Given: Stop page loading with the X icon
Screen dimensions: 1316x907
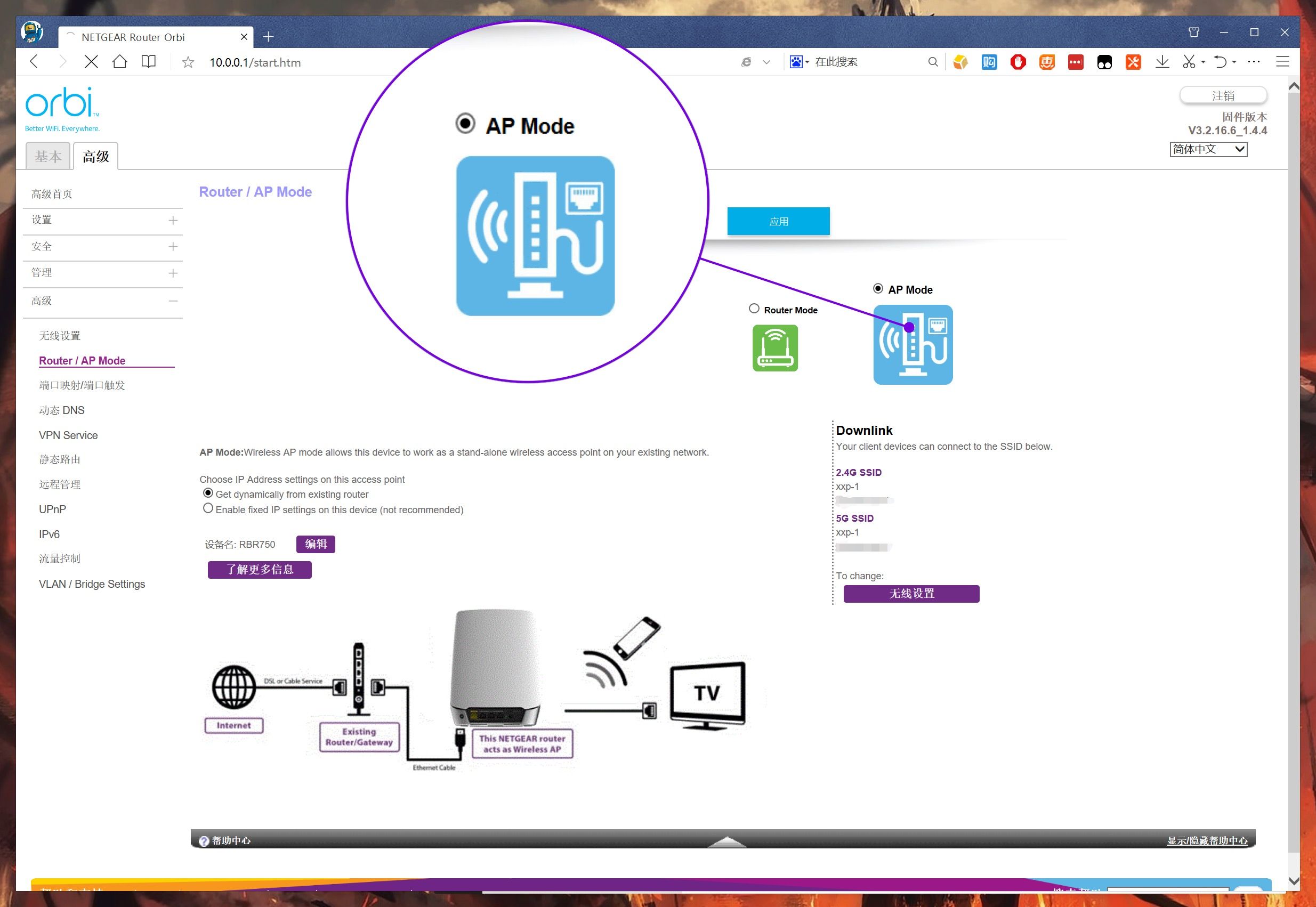Looking at the screenshot, I should coord(91,61).
